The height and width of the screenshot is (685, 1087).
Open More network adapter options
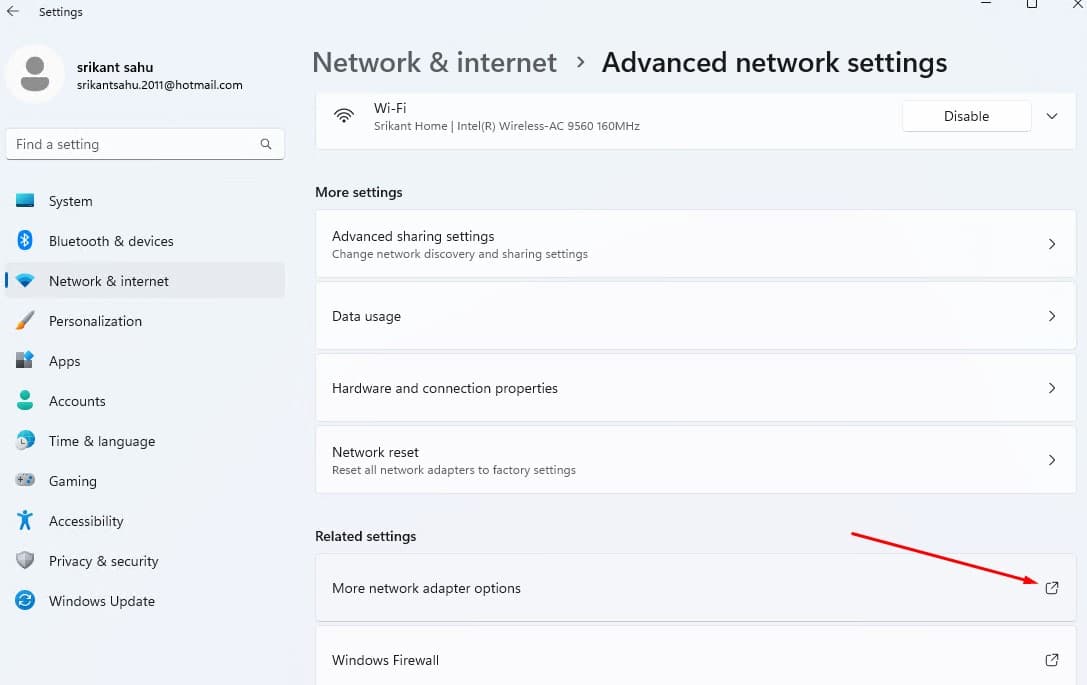pos(695,588)
